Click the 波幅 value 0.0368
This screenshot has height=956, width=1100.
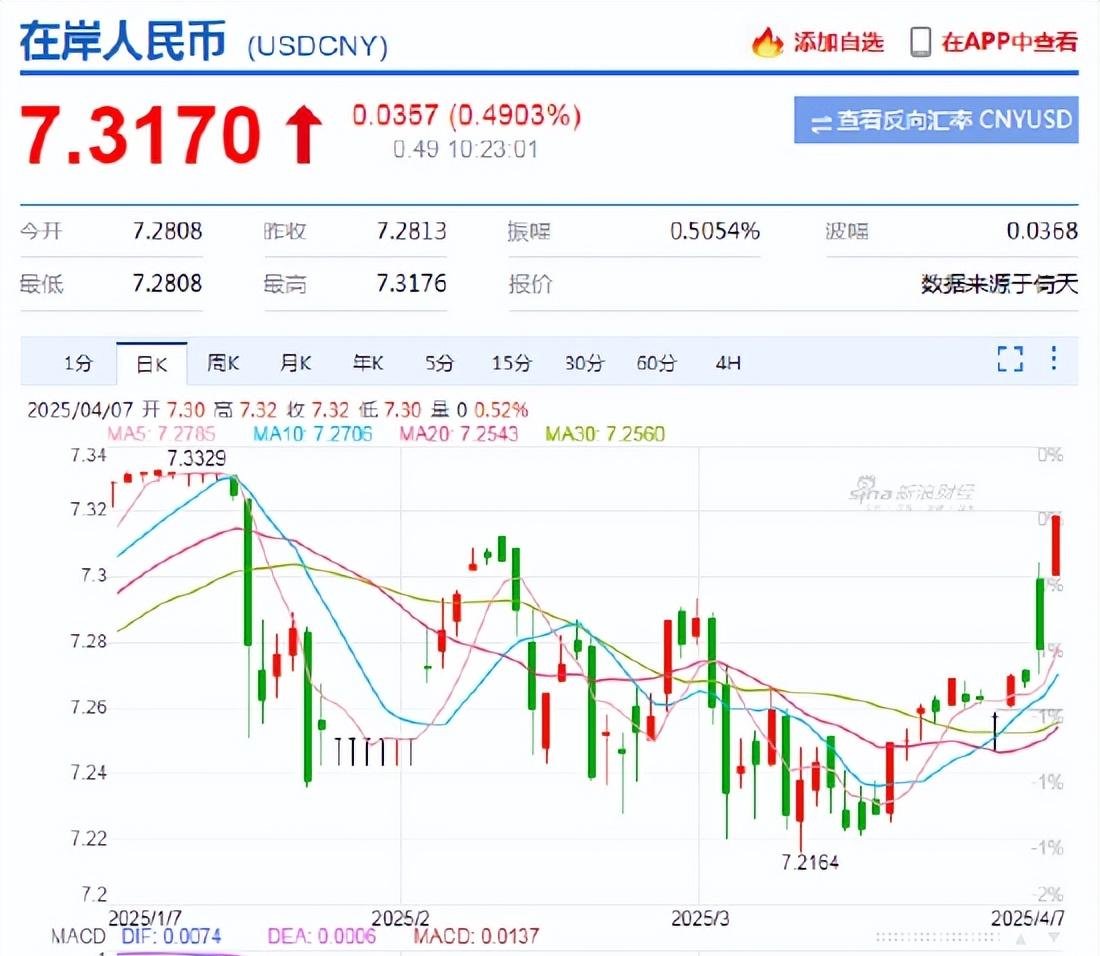coord(1042,231)
